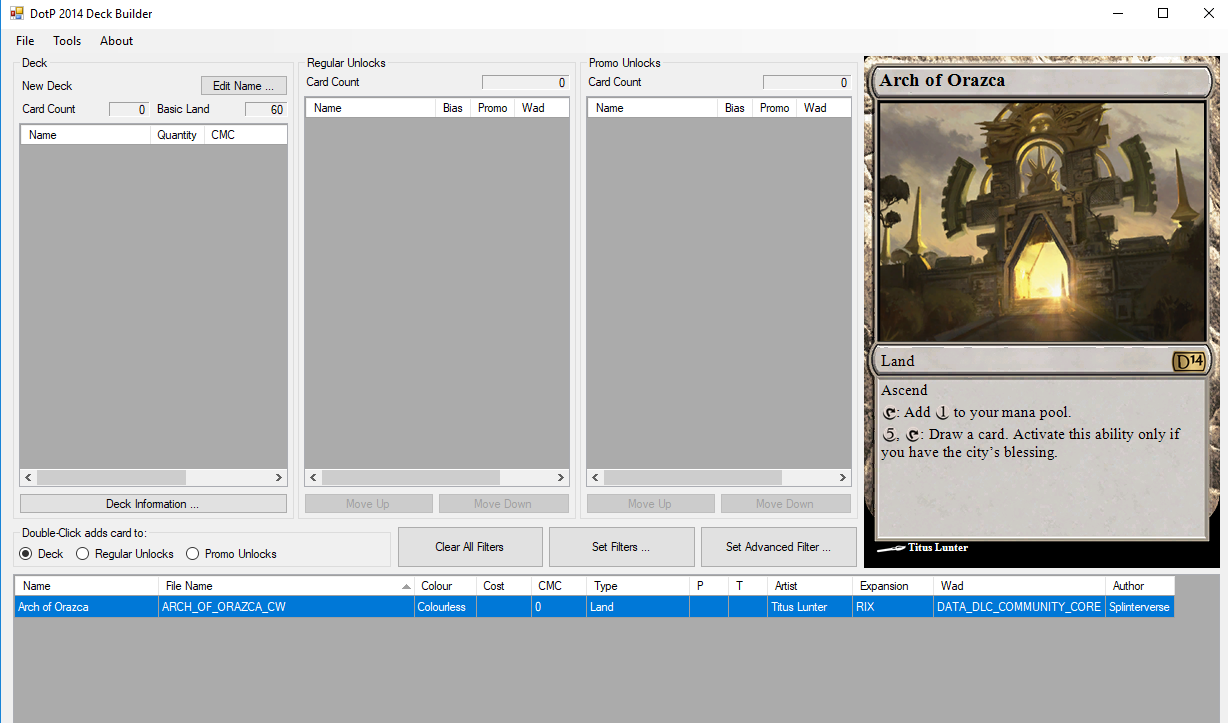Viewport: 1228px width, 723px height.
Task: Sort deck list by Quantity column
Action: [177, 135]
